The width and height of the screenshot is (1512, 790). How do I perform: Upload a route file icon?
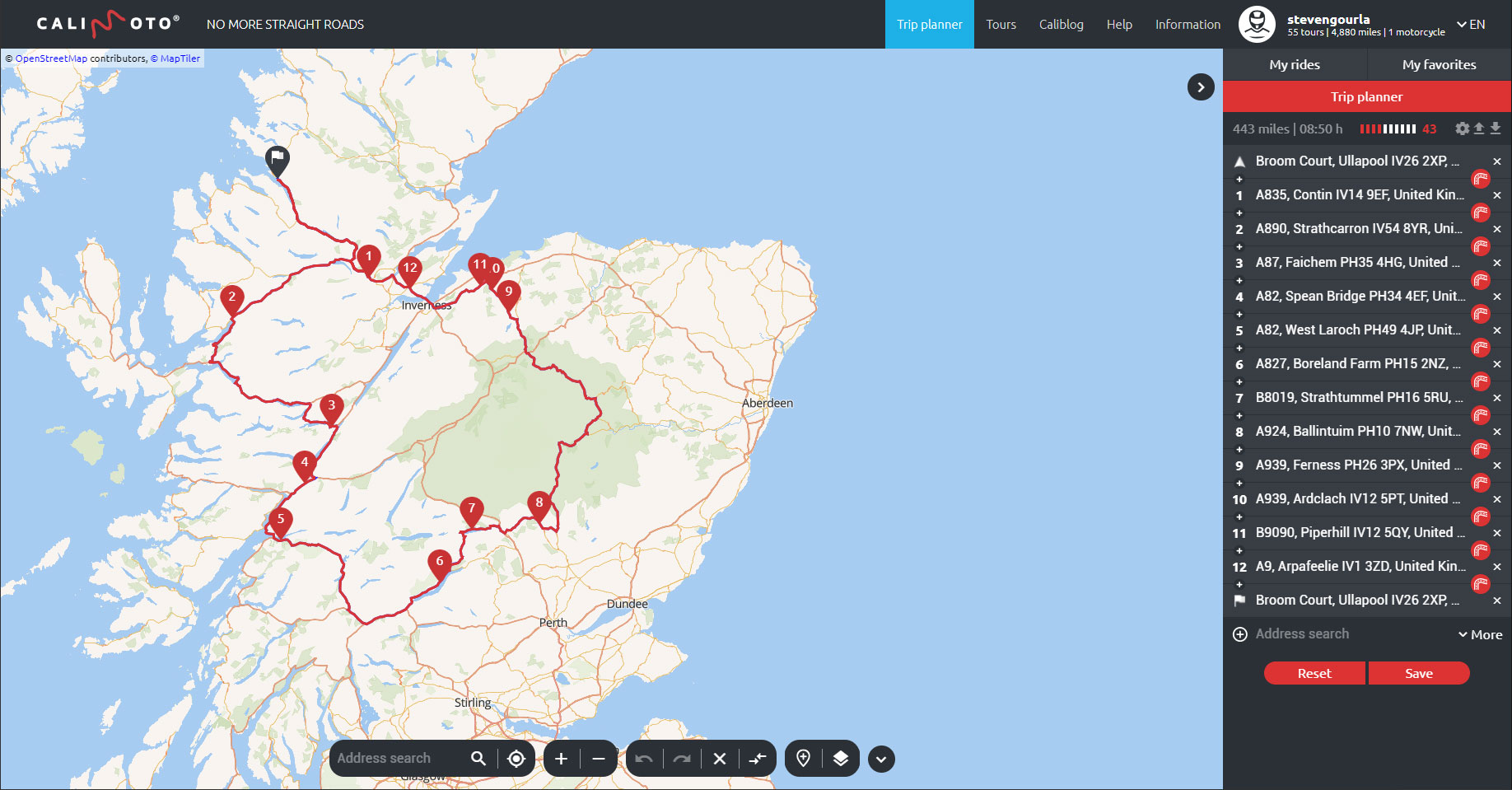click(x=1479, y=129)
